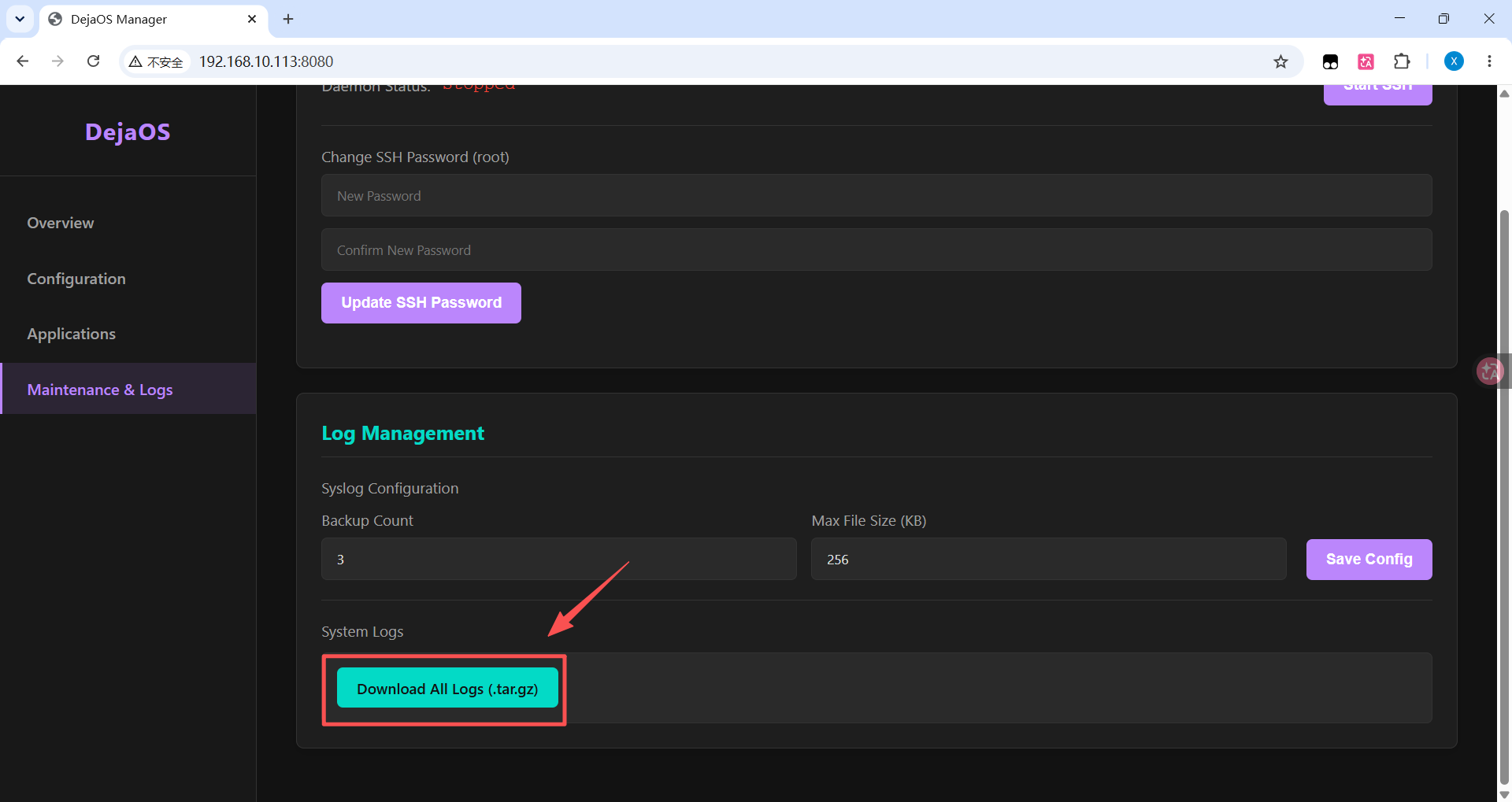This screenshot has width=1512, height=802.
Task: Save the syslog config
Action: (x=1369, y=560)
